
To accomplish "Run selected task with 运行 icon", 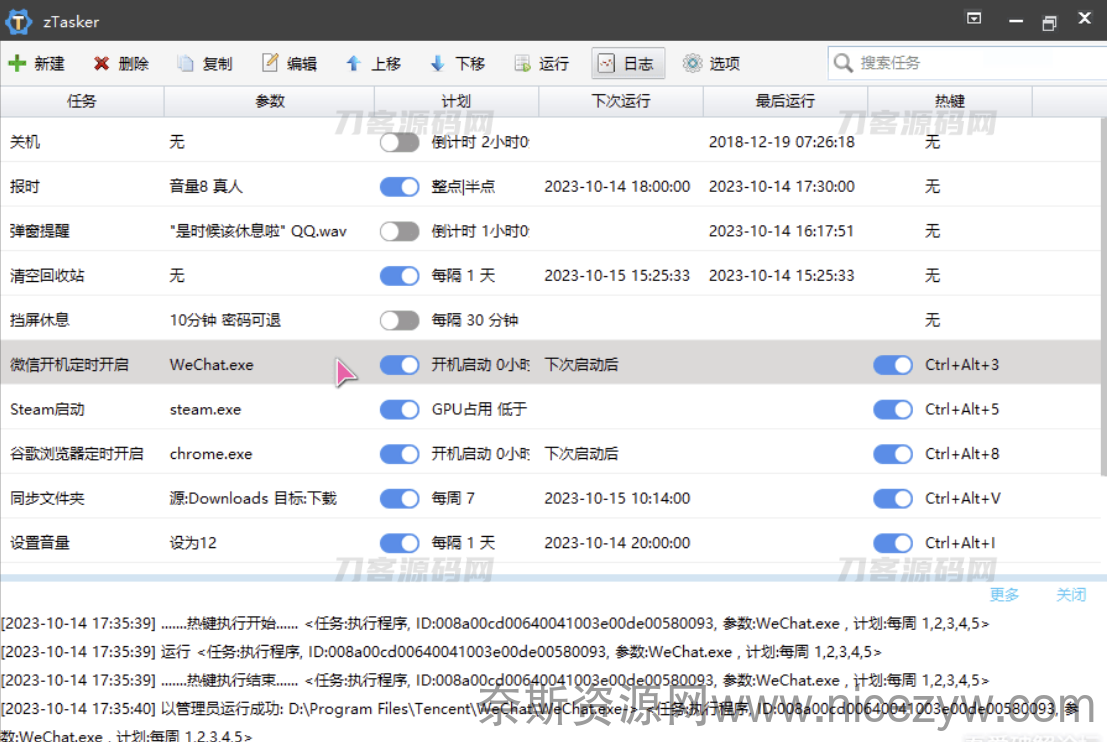I will (x=522, y=63).
